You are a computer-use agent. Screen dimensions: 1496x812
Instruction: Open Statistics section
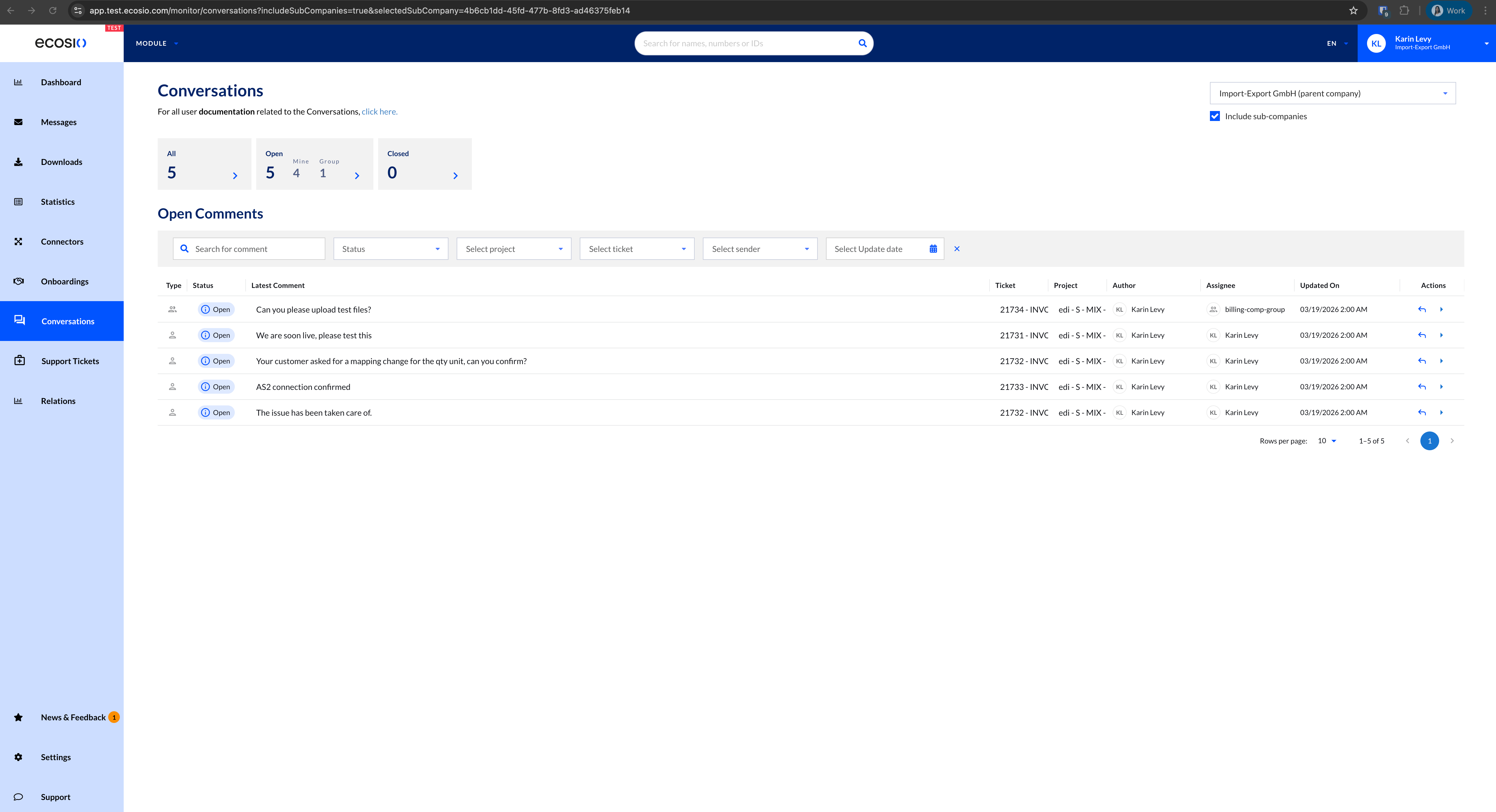pyautogui.click(x=62, y=202)
